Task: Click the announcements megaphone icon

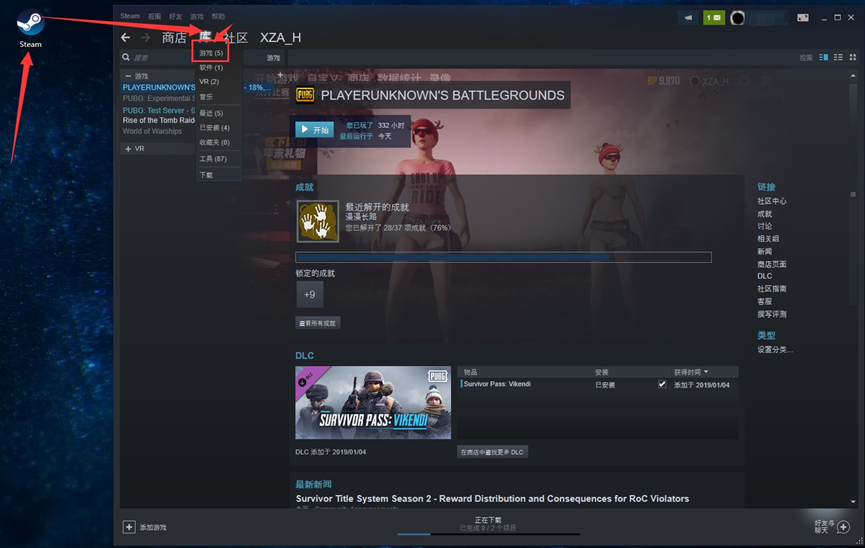Action: pyautogui.click(x=688, y=18)
